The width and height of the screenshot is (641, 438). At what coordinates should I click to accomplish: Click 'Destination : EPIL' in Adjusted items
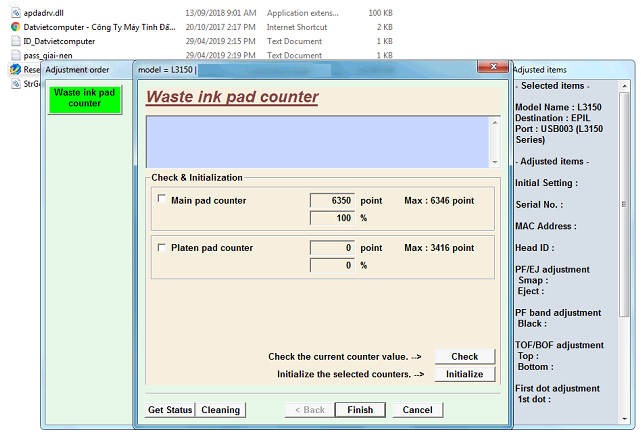[x=553, y=118]
